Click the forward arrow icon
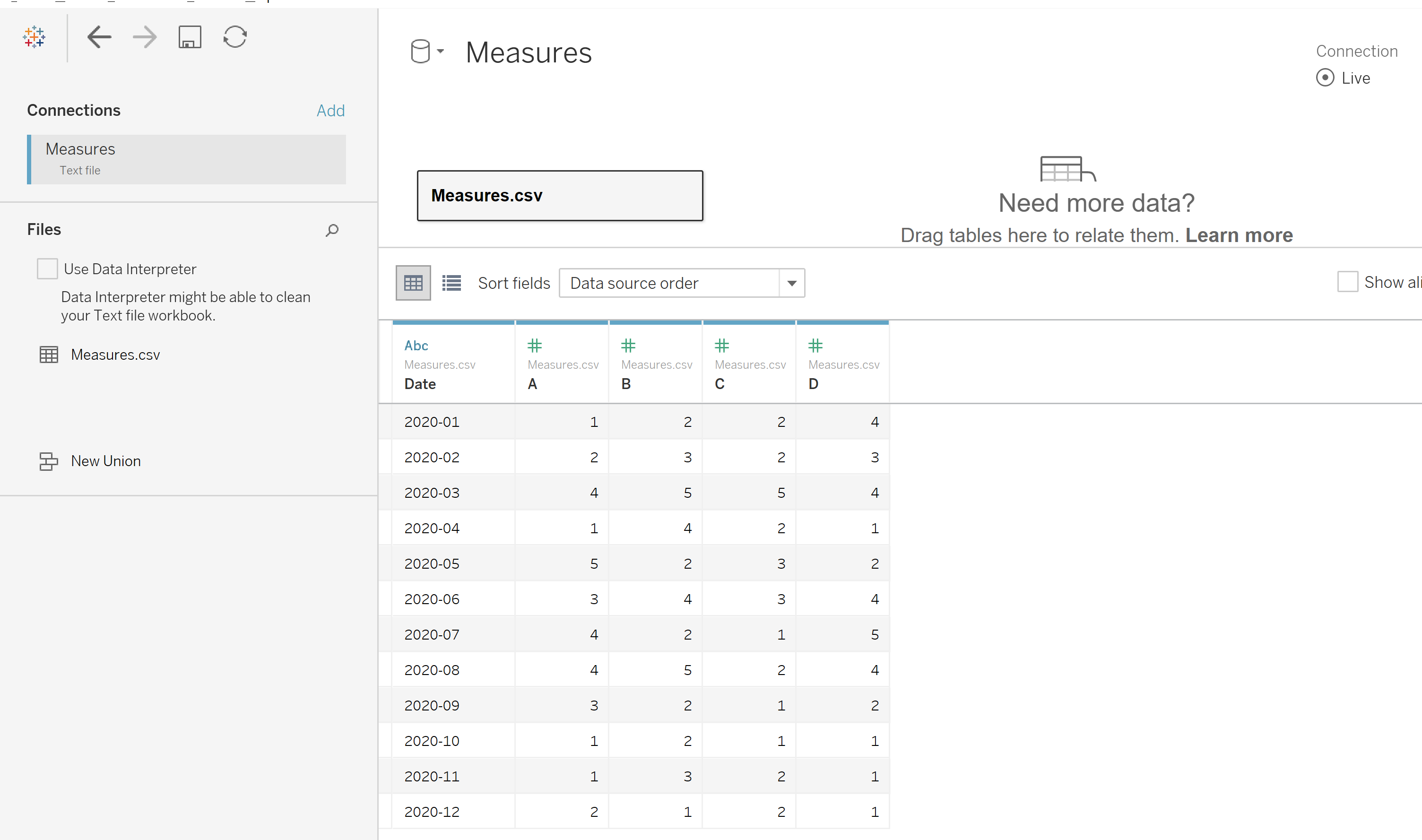Screen dimensions: 1422x840 pos(144,37)
